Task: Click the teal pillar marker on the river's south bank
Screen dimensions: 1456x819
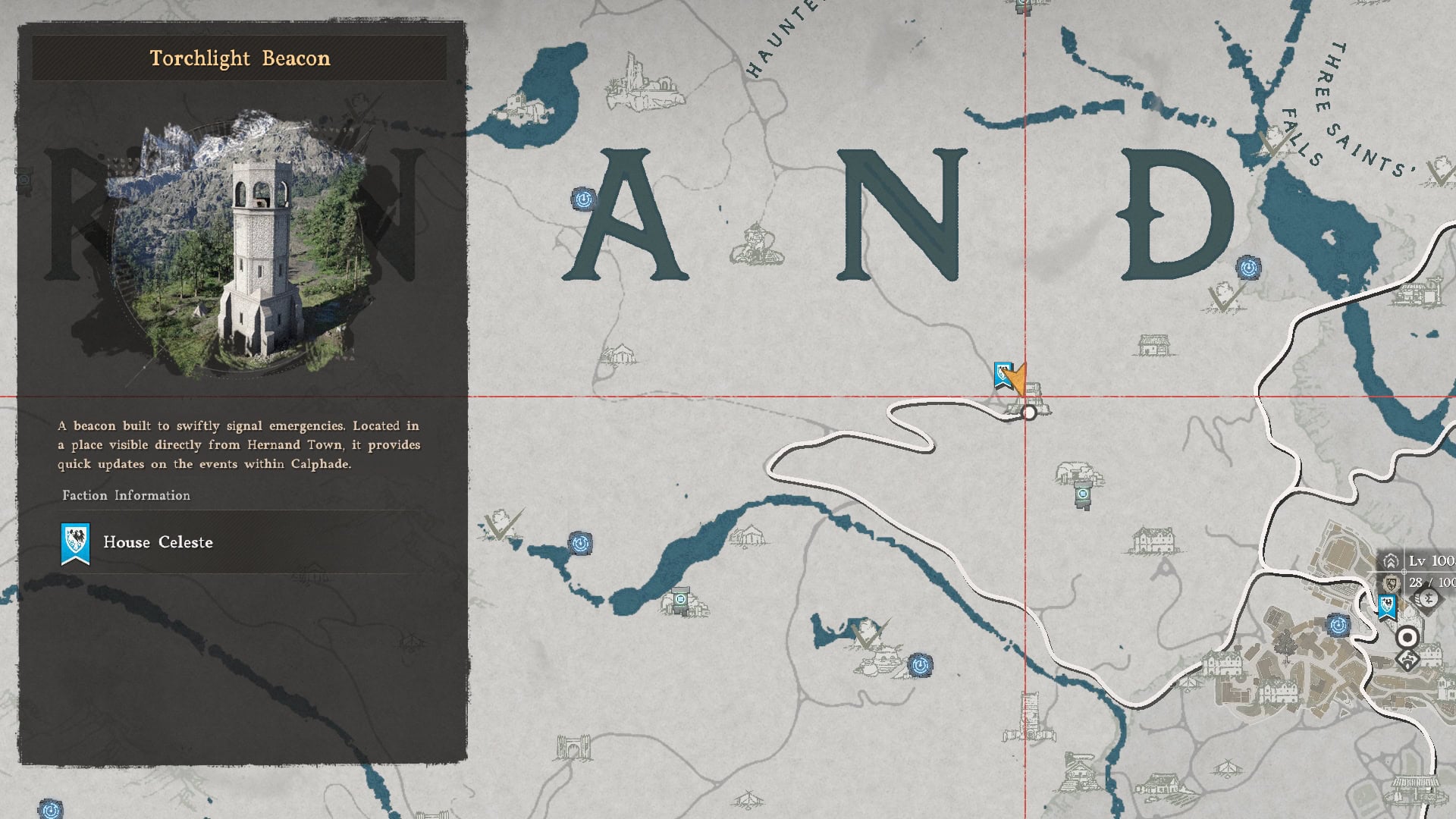Action: pos(680,601)
